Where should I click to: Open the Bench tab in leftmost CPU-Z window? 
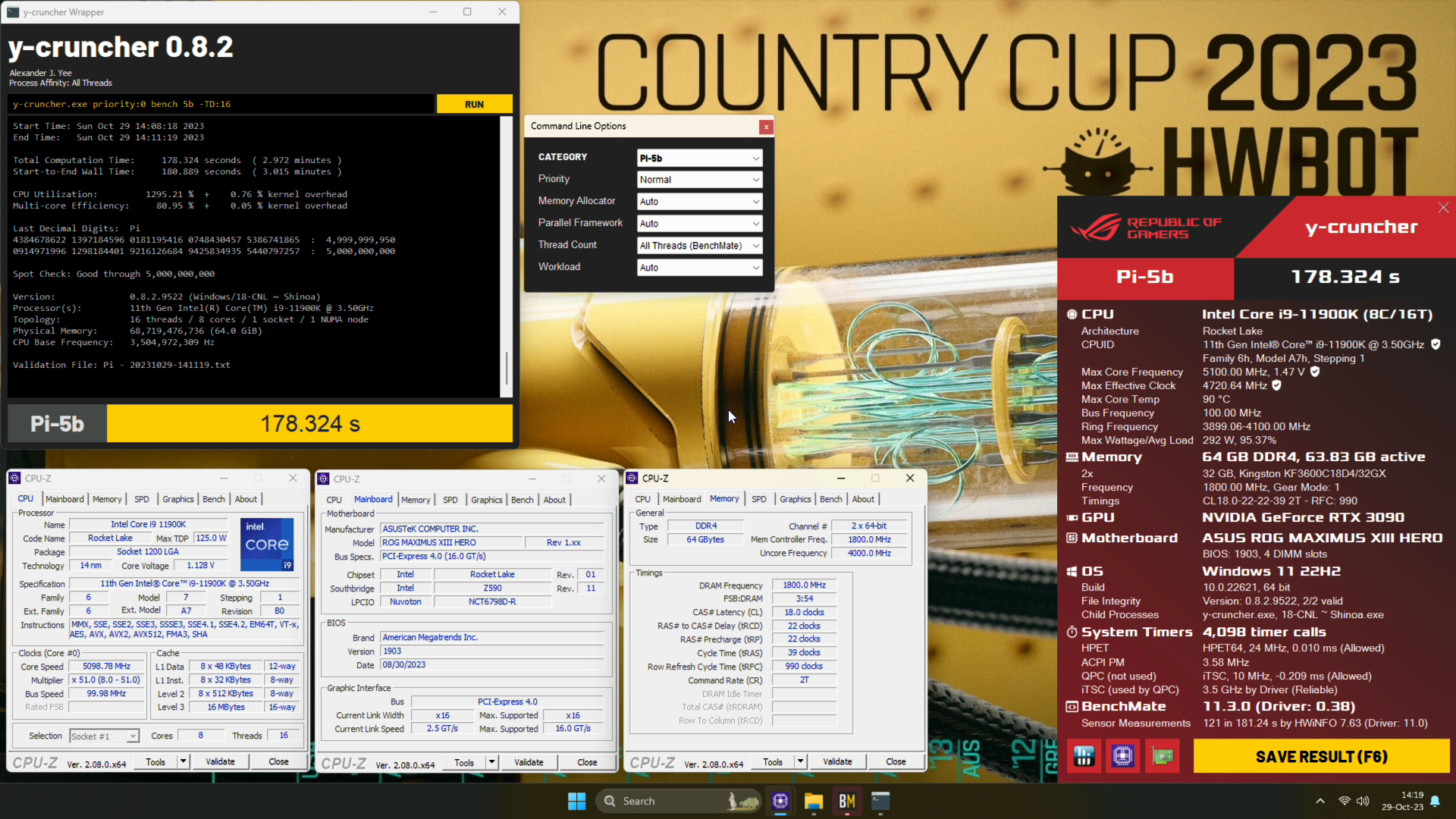click(214, 499)
